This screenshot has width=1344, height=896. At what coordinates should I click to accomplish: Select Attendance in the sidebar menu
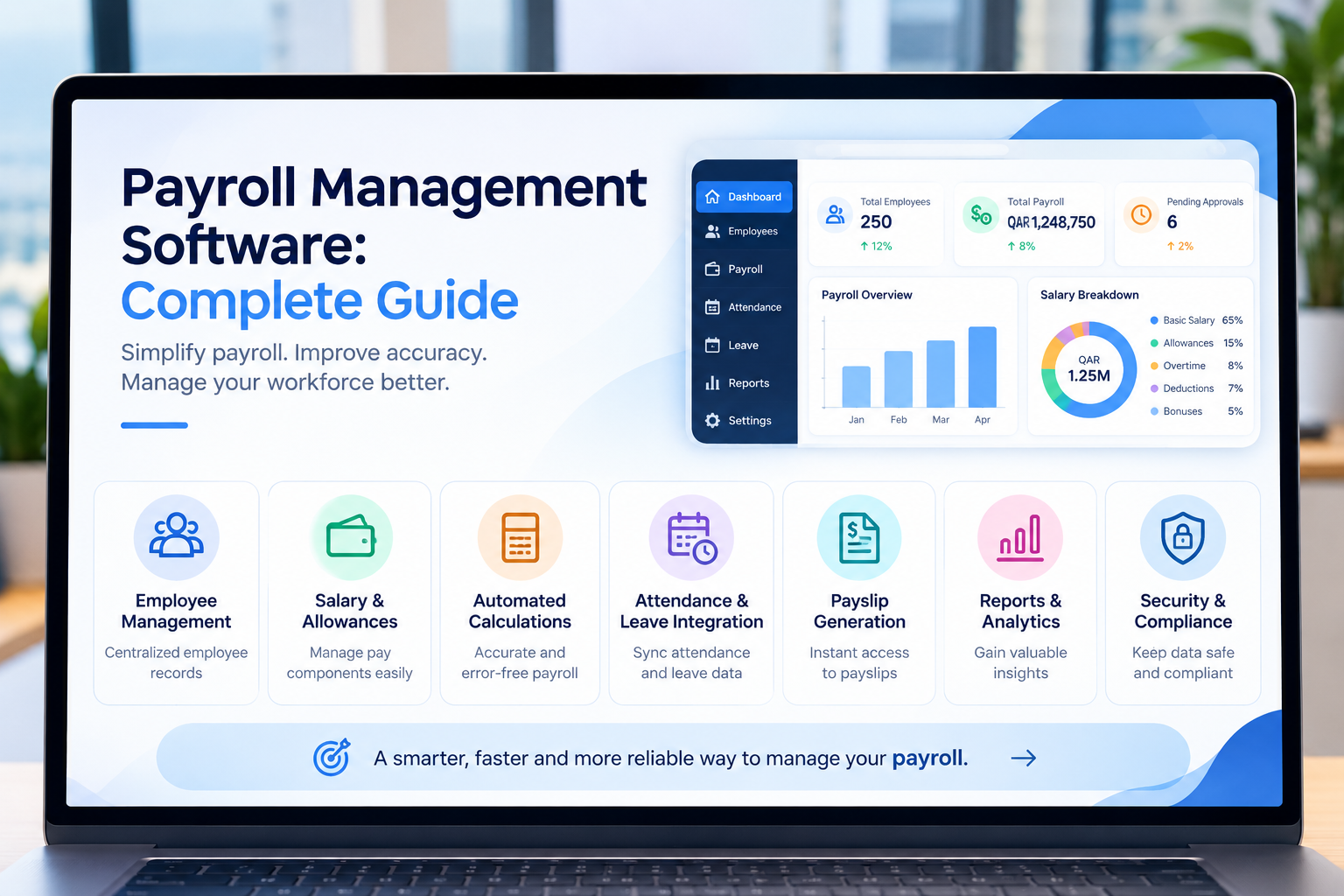[744, 307]
